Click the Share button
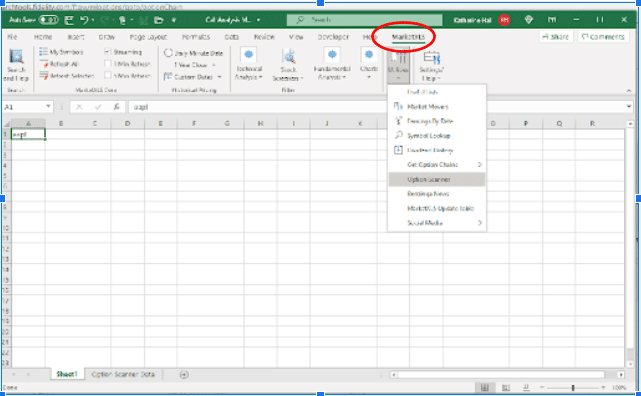The width and height of the screenshot is (641, 396). pyautogui.click(x=555, y=37)
